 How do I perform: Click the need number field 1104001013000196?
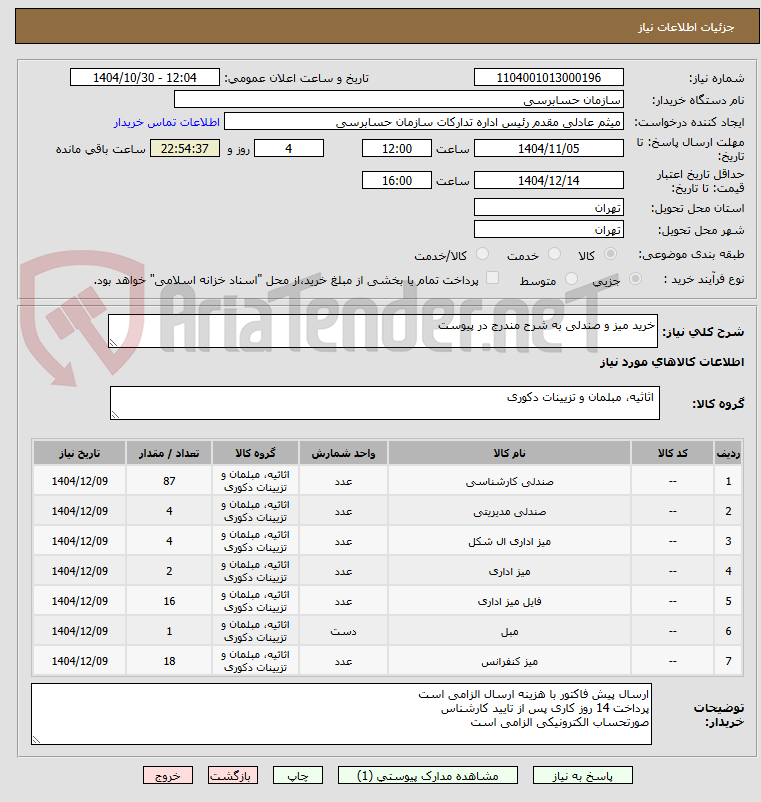tap(549, 77)
